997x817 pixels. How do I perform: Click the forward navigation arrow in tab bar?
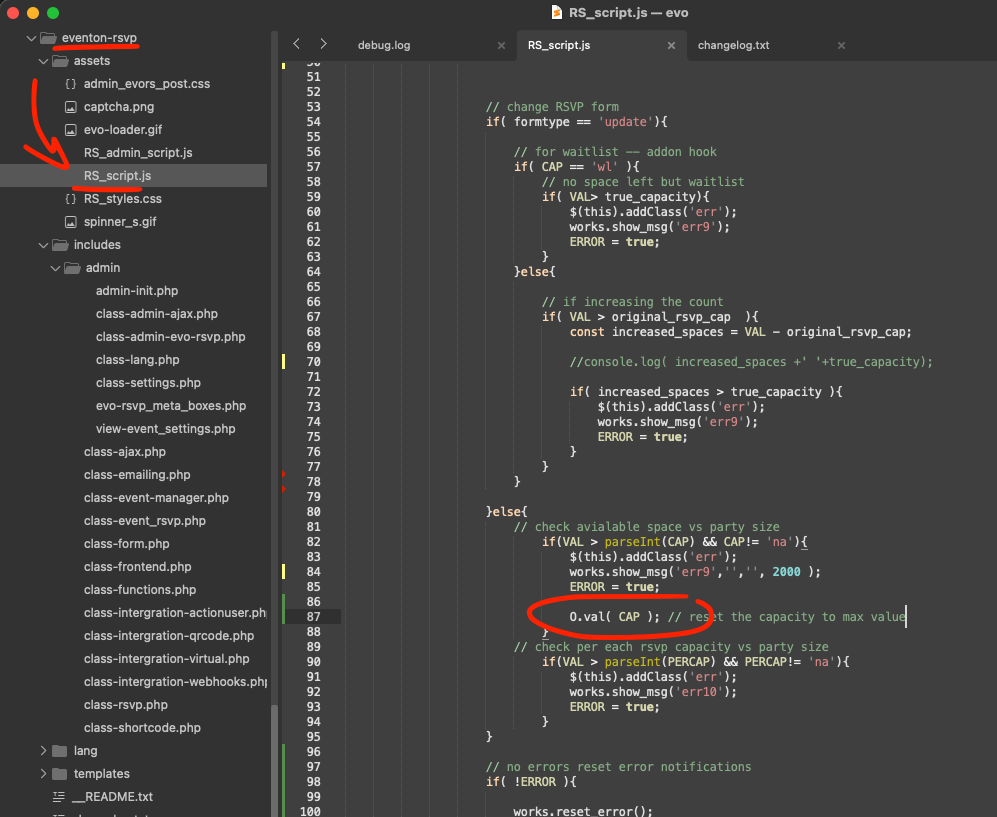(323, 43)
